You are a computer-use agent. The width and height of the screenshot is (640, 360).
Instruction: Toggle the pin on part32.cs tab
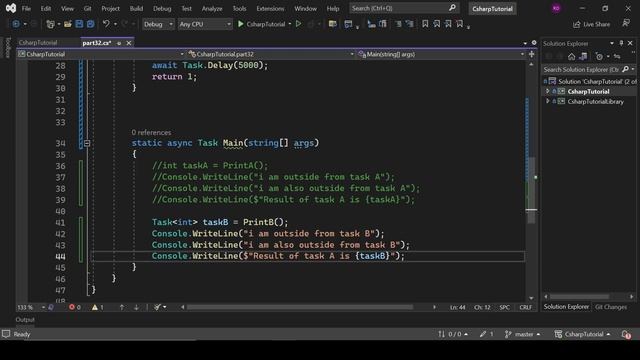tap(119, 43)
